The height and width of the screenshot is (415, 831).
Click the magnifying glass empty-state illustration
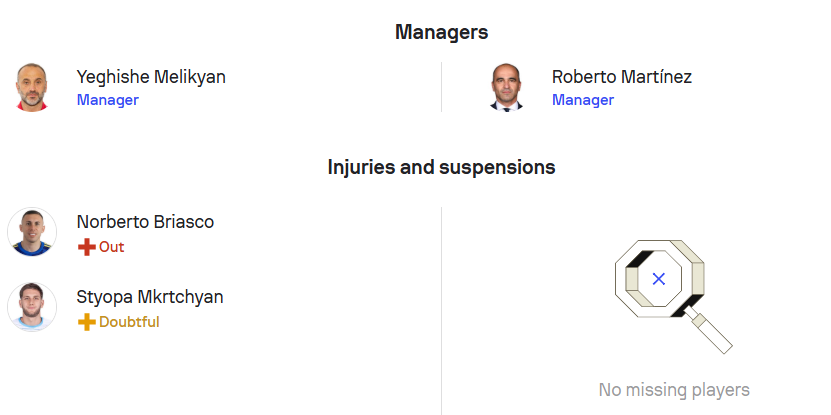click(674, 296)
